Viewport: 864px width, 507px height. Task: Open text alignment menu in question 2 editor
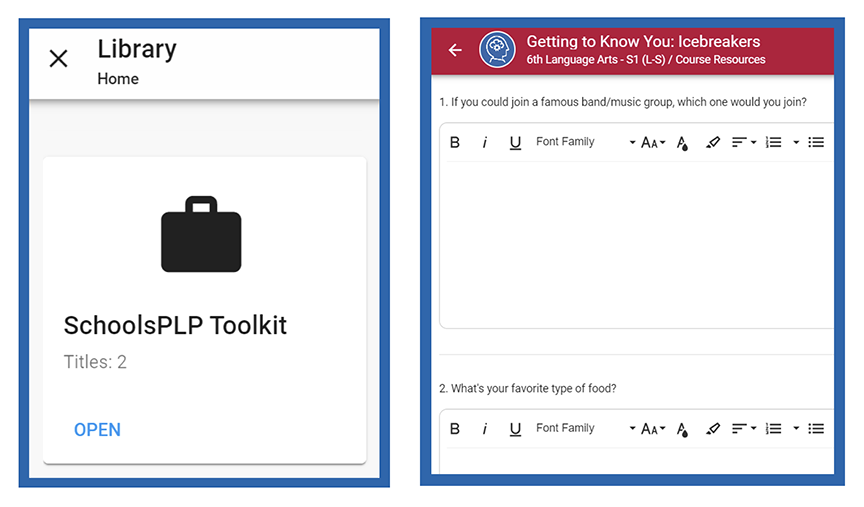coord(744,429)
